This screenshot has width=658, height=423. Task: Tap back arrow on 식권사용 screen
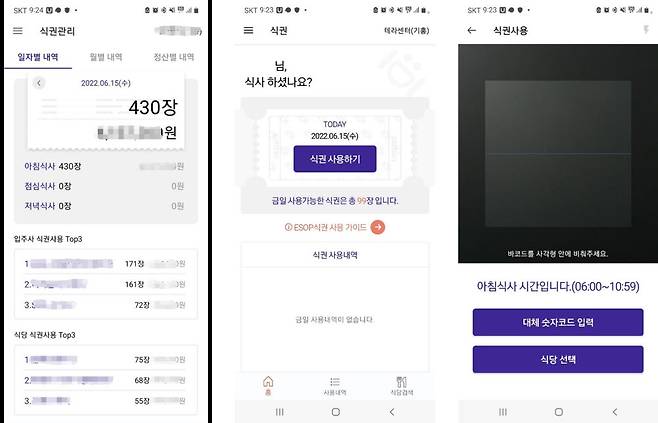tap(472, 30)
